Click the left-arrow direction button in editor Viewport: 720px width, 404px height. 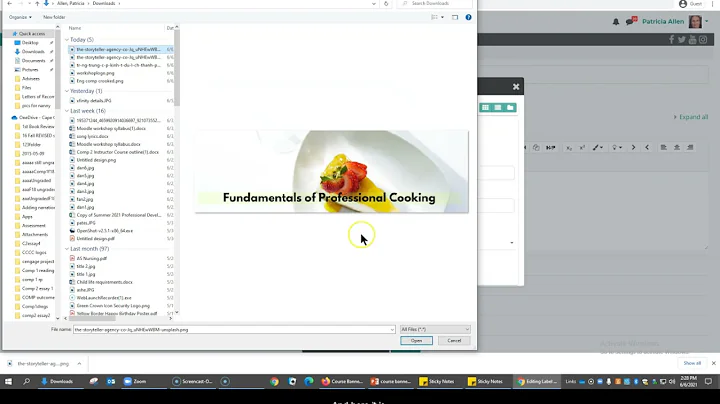click(x=647, y=148)
